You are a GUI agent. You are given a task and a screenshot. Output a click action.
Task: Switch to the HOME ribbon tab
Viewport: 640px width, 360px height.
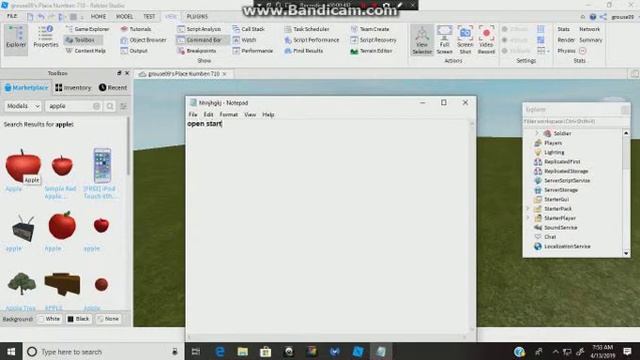tap(98, 16)
